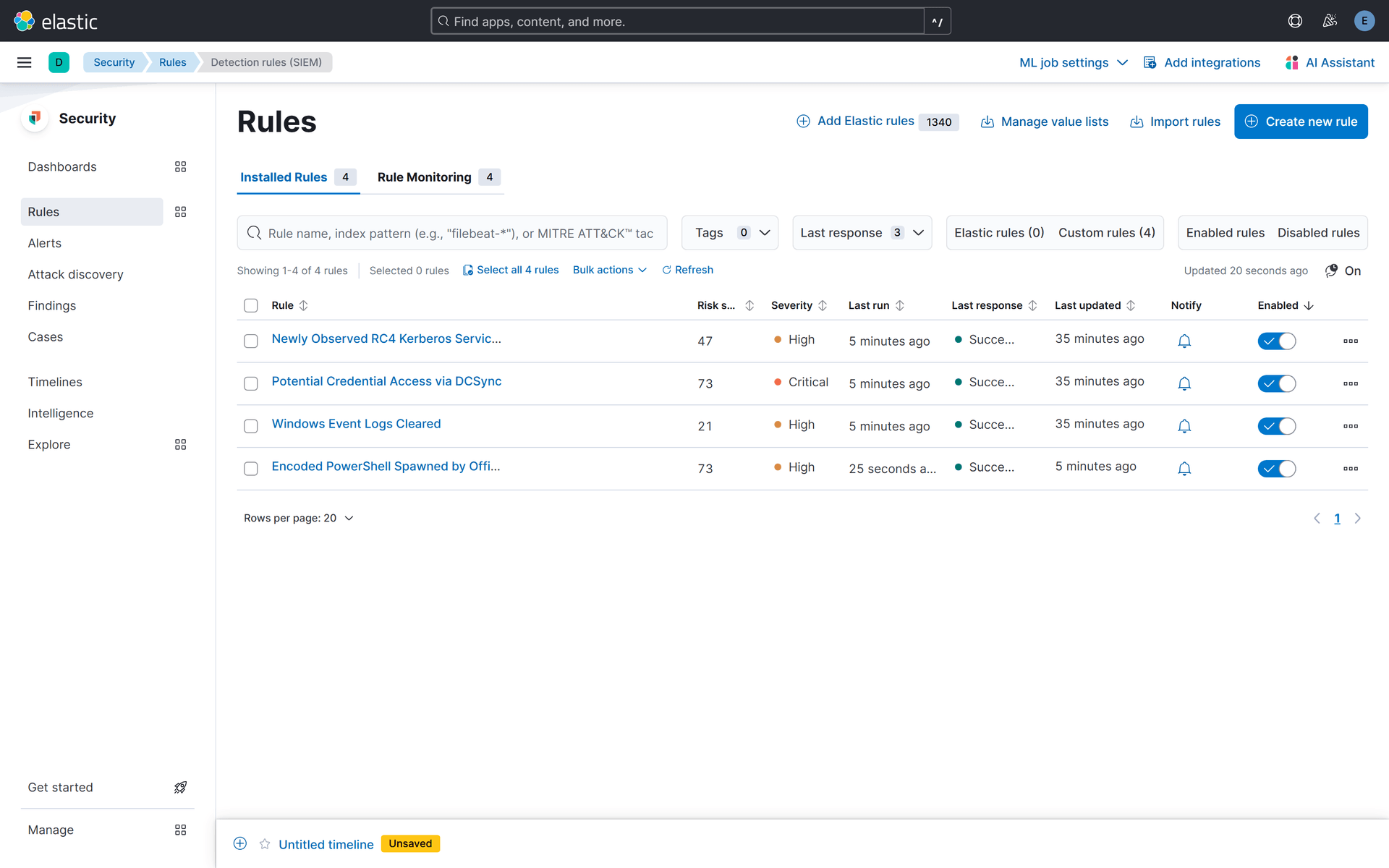
Task: Open Explore submenu grid icon
Action: (x=180, y=445)
